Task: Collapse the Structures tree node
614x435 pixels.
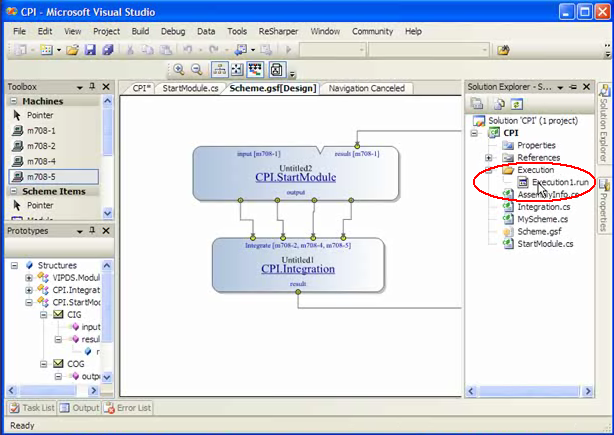Action: pos(14,265)
